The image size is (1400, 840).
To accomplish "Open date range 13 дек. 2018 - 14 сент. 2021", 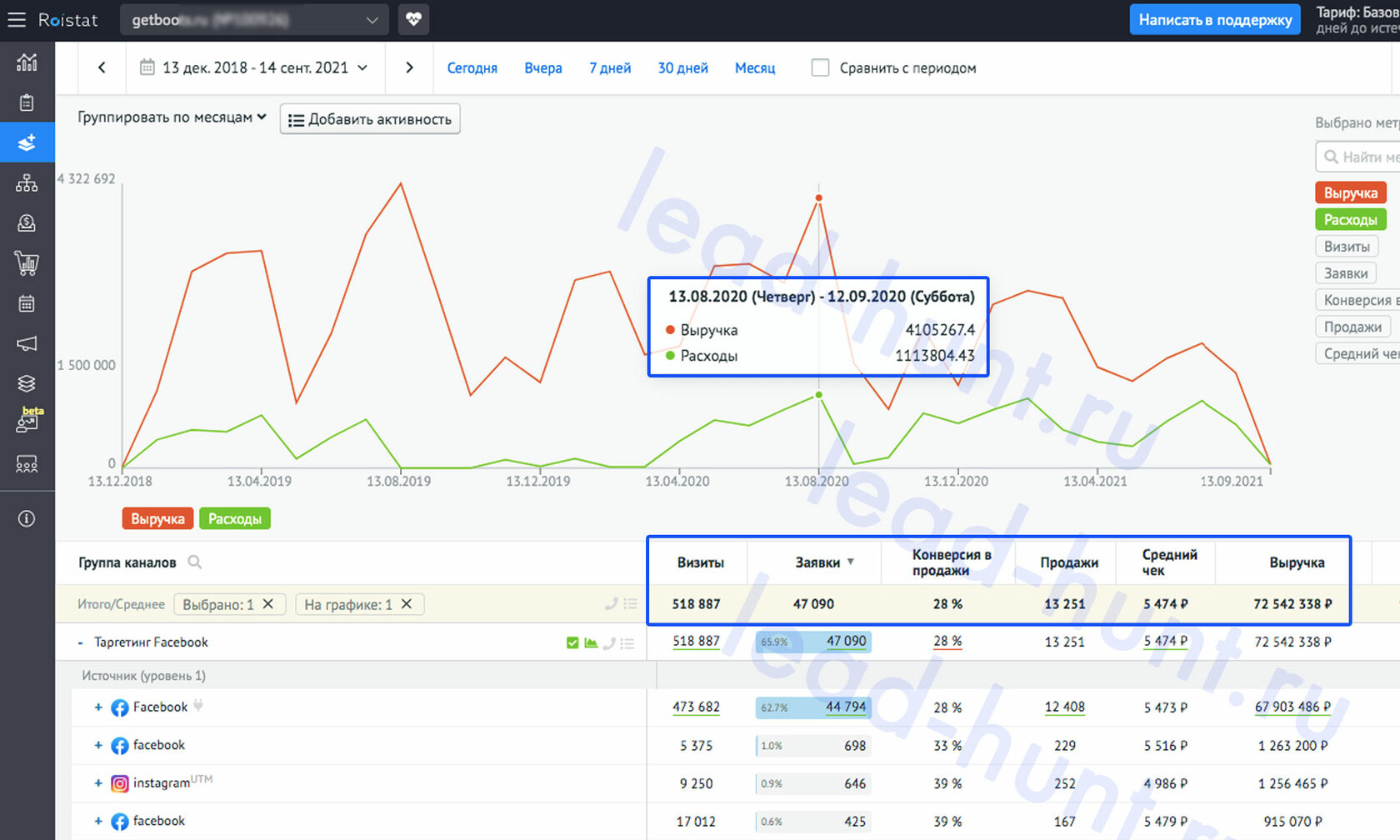I will point(253,67).
